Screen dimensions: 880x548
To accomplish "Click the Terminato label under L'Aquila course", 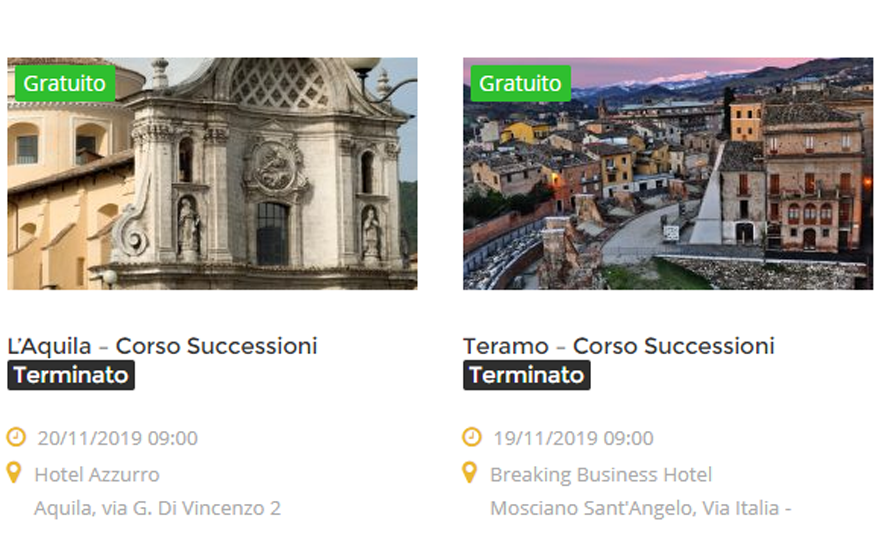I will tap(71, 375).
